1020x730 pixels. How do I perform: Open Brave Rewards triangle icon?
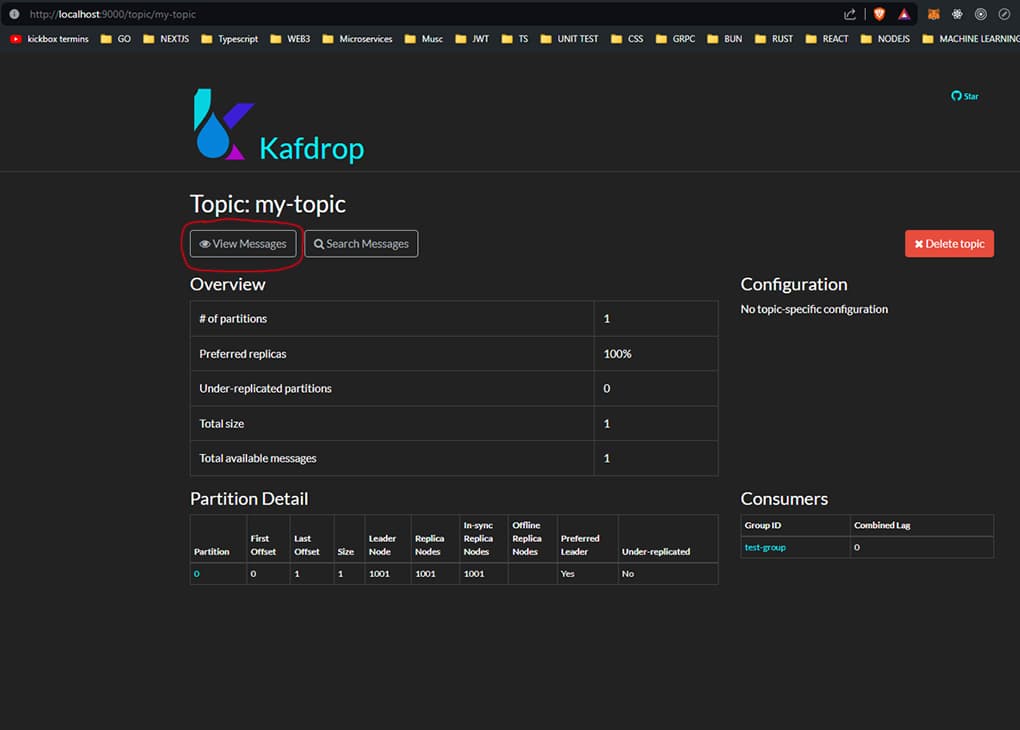point(904,14)
